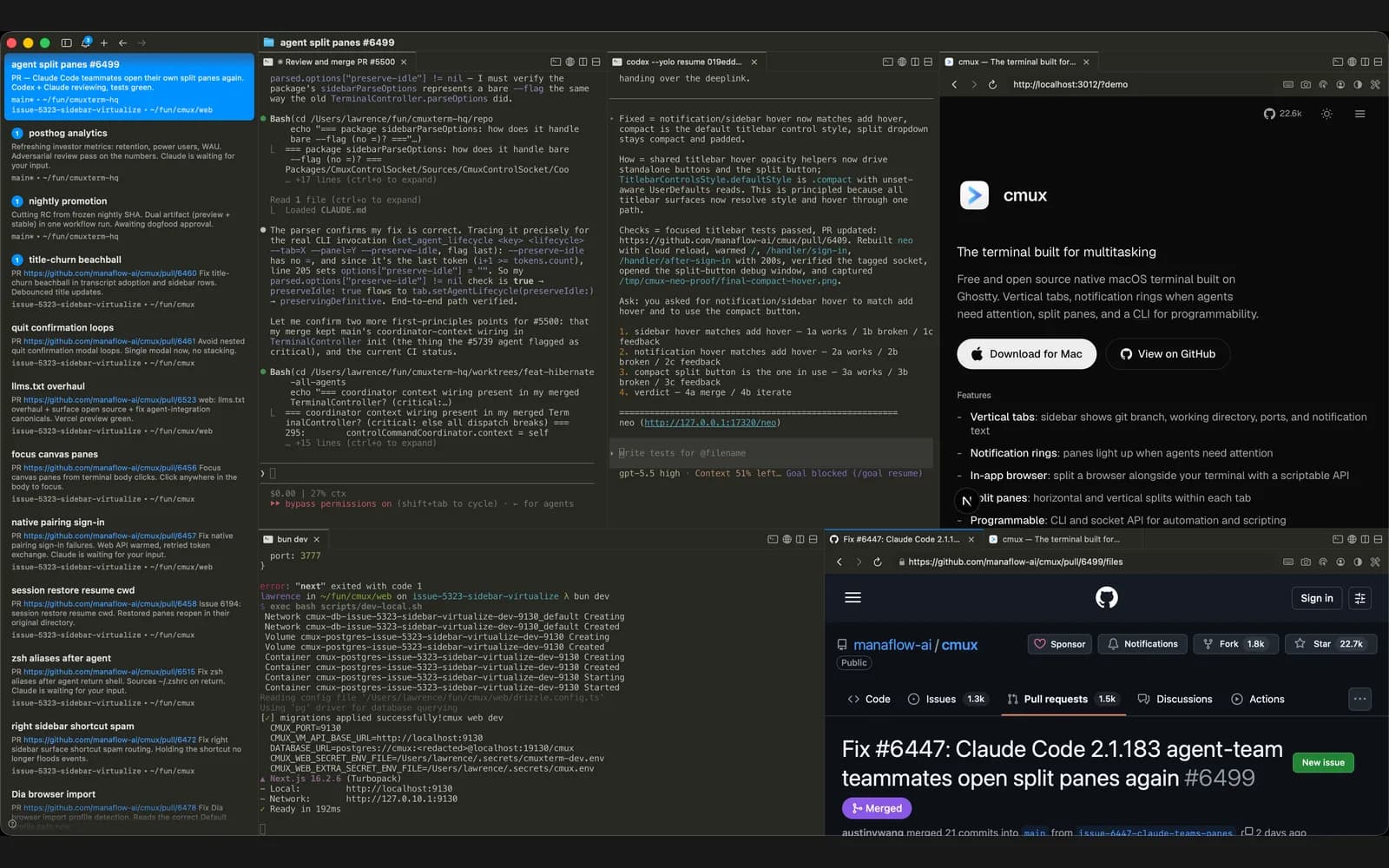1389x868 pixels.
Task: Add a new workspace with plus icon
Action: (x=104, y=43)
